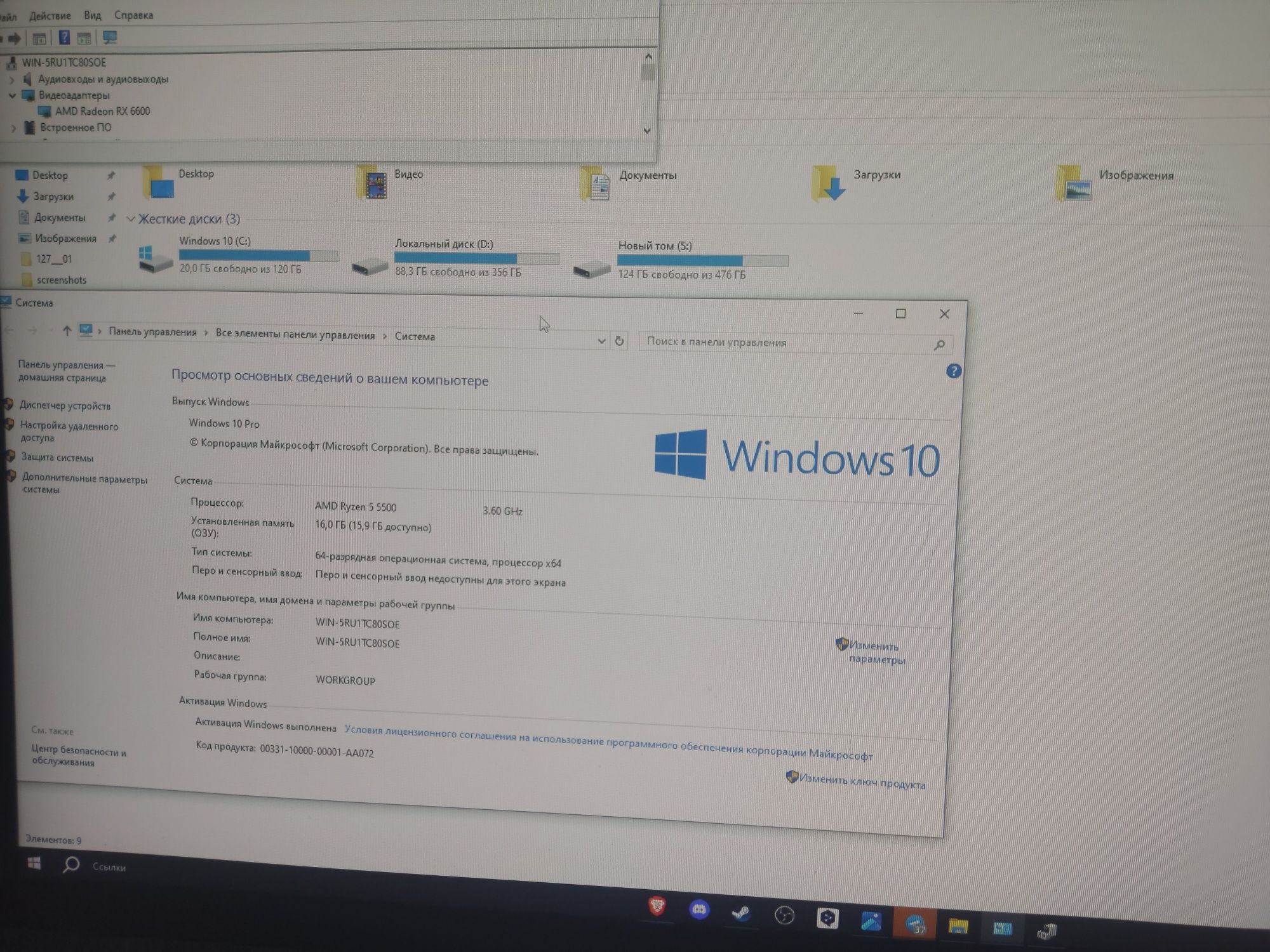
Task: Open the Видео folder icon
Action: point(373,183)
